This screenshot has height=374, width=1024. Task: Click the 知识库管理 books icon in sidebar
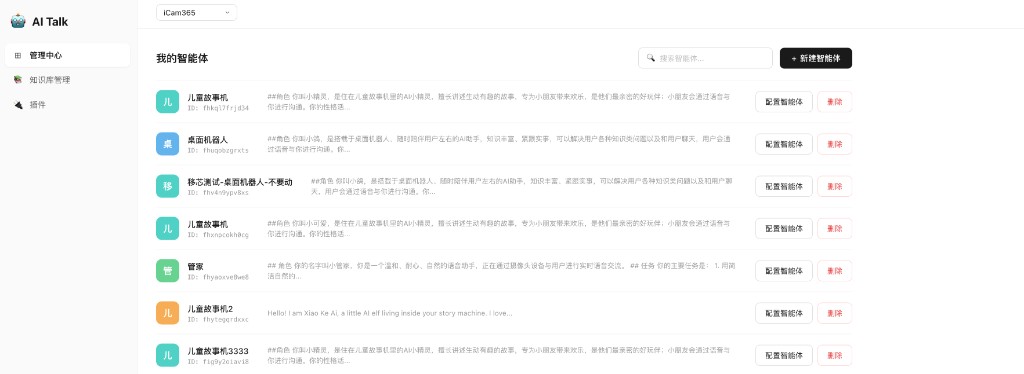(18, 80)
